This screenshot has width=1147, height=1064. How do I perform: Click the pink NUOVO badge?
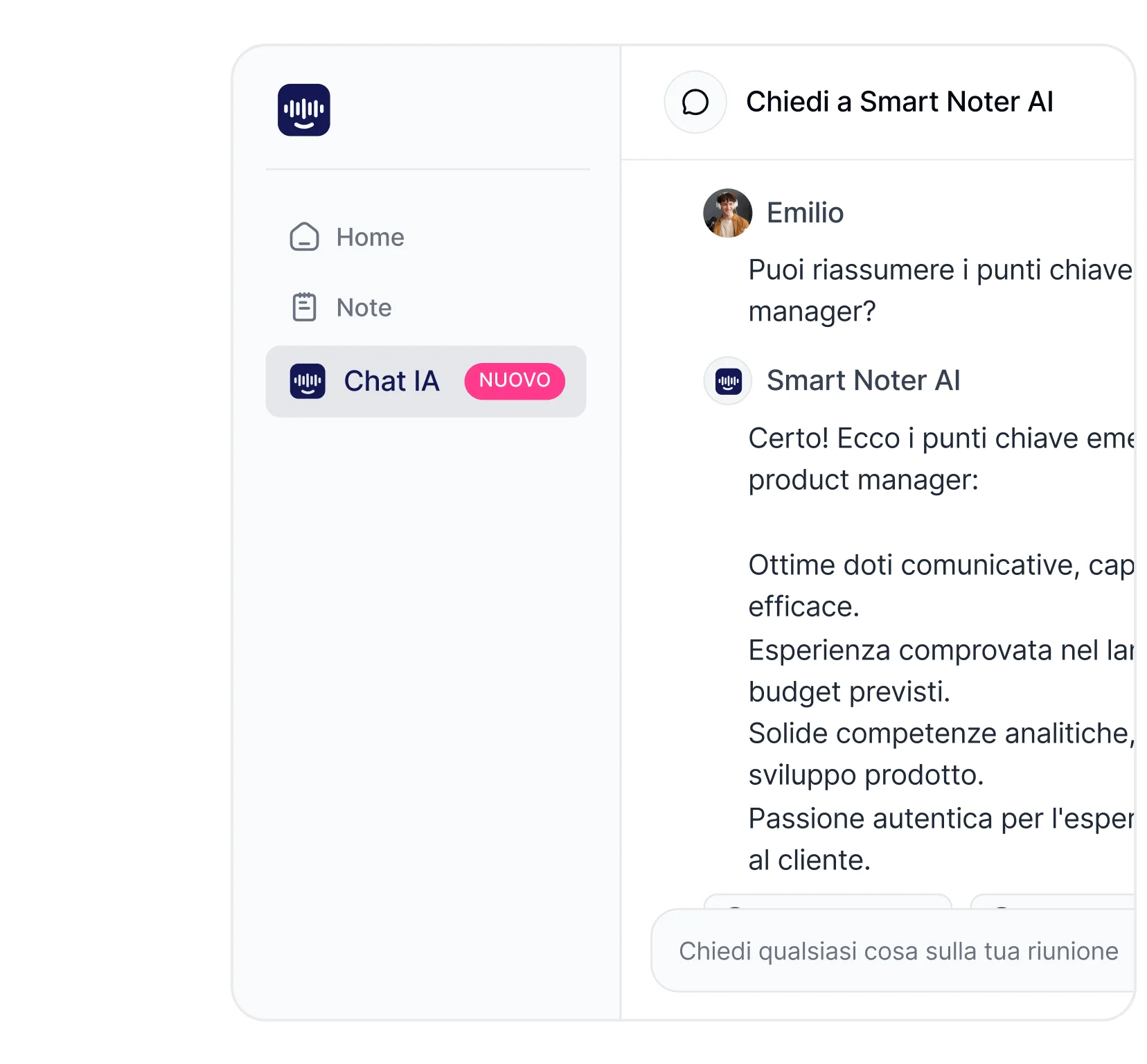515,381
